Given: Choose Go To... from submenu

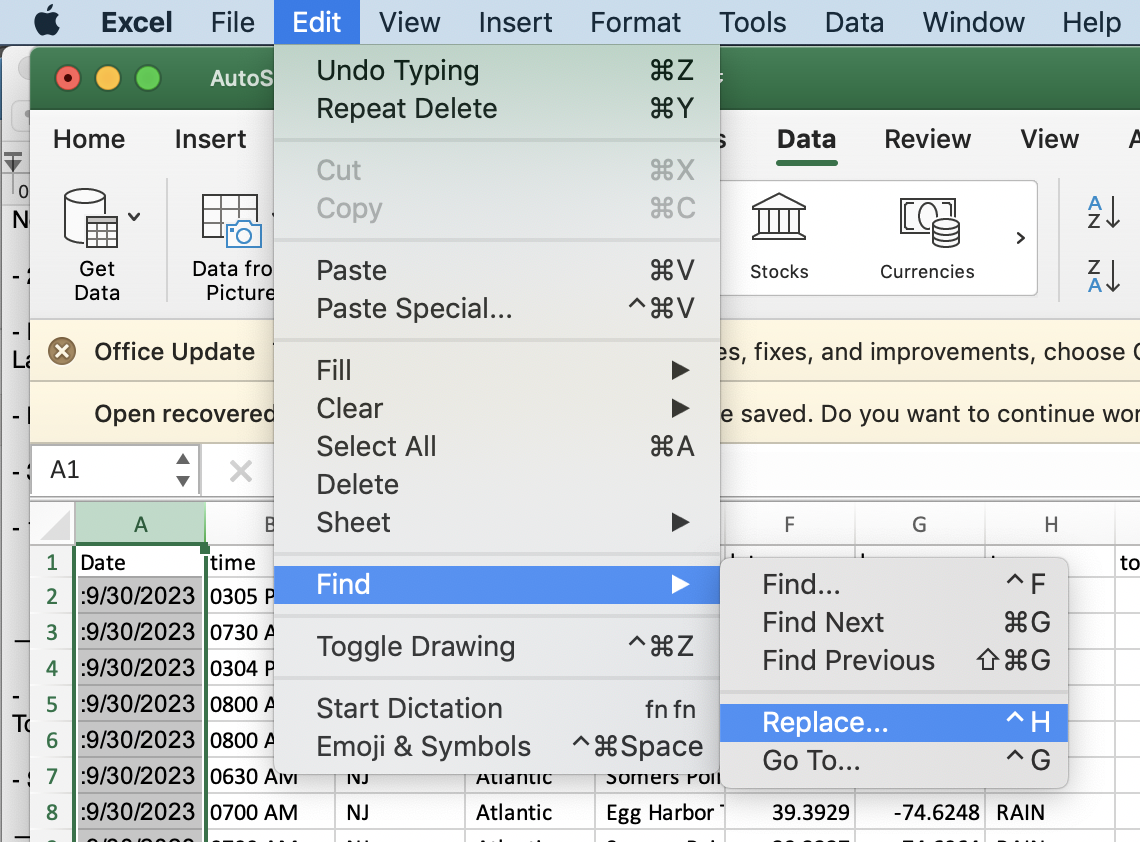Looking at the screenshot, I should pos(894,761).
